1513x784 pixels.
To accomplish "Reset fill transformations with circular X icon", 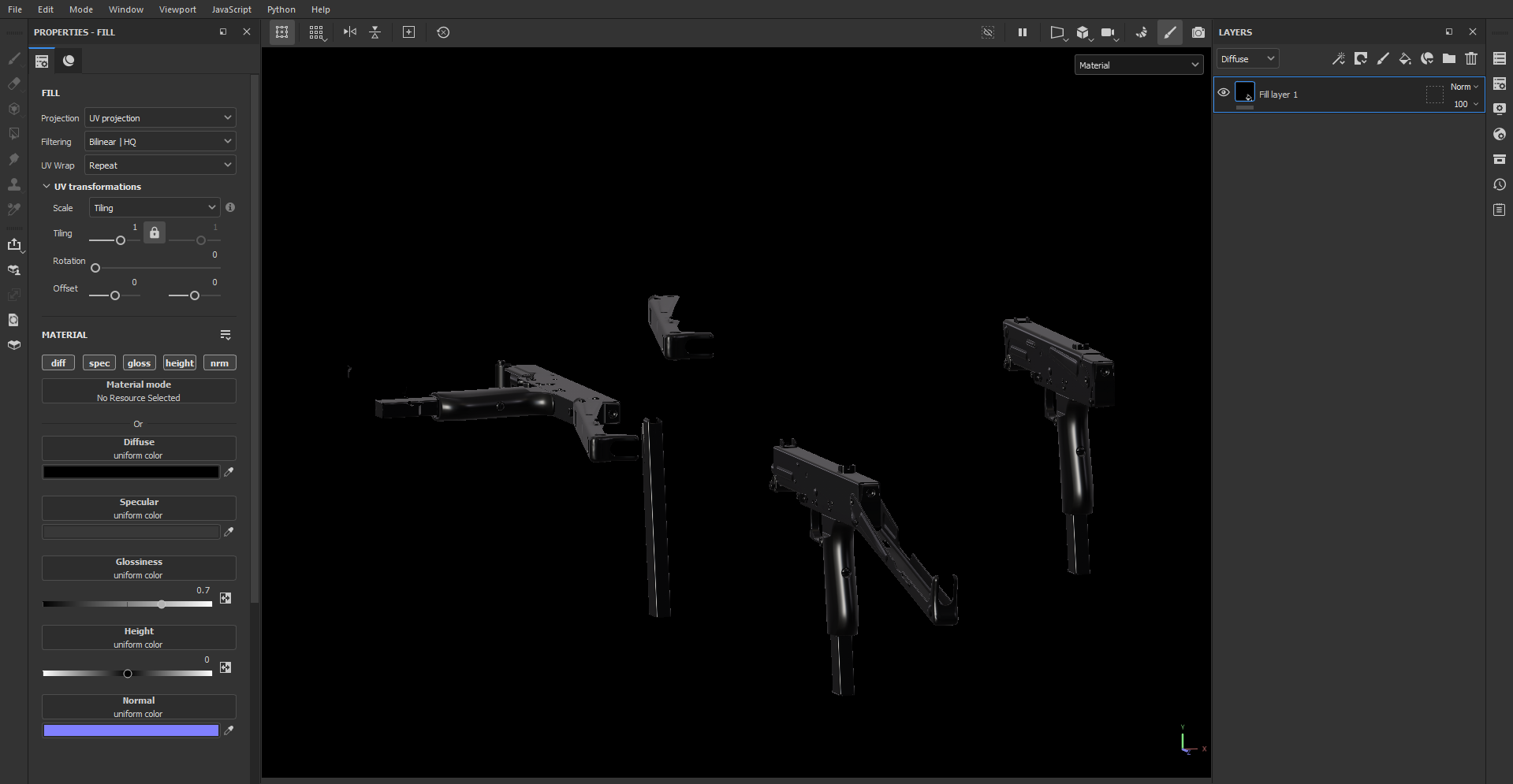I will pyautogui.click(x=443, y=32).
